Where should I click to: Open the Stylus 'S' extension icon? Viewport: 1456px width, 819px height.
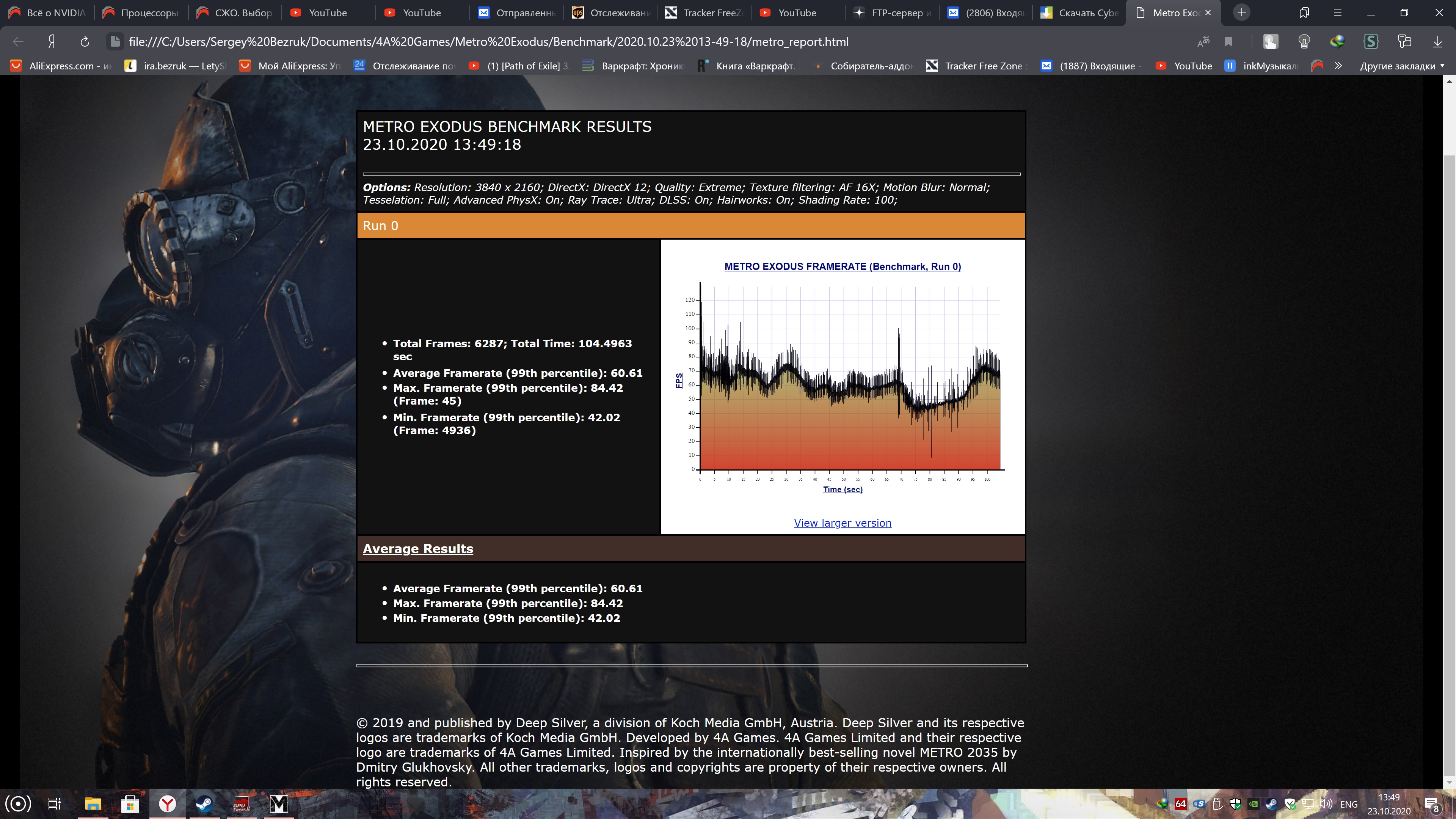[x=1371, y=41]
